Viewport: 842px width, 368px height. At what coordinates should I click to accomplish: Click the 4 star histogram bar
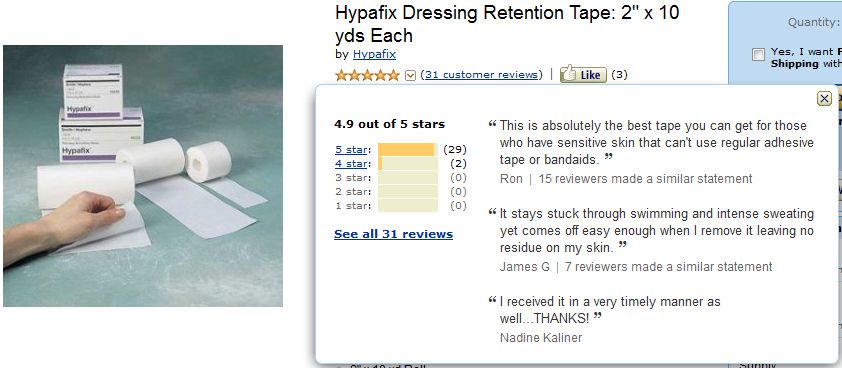408,163
